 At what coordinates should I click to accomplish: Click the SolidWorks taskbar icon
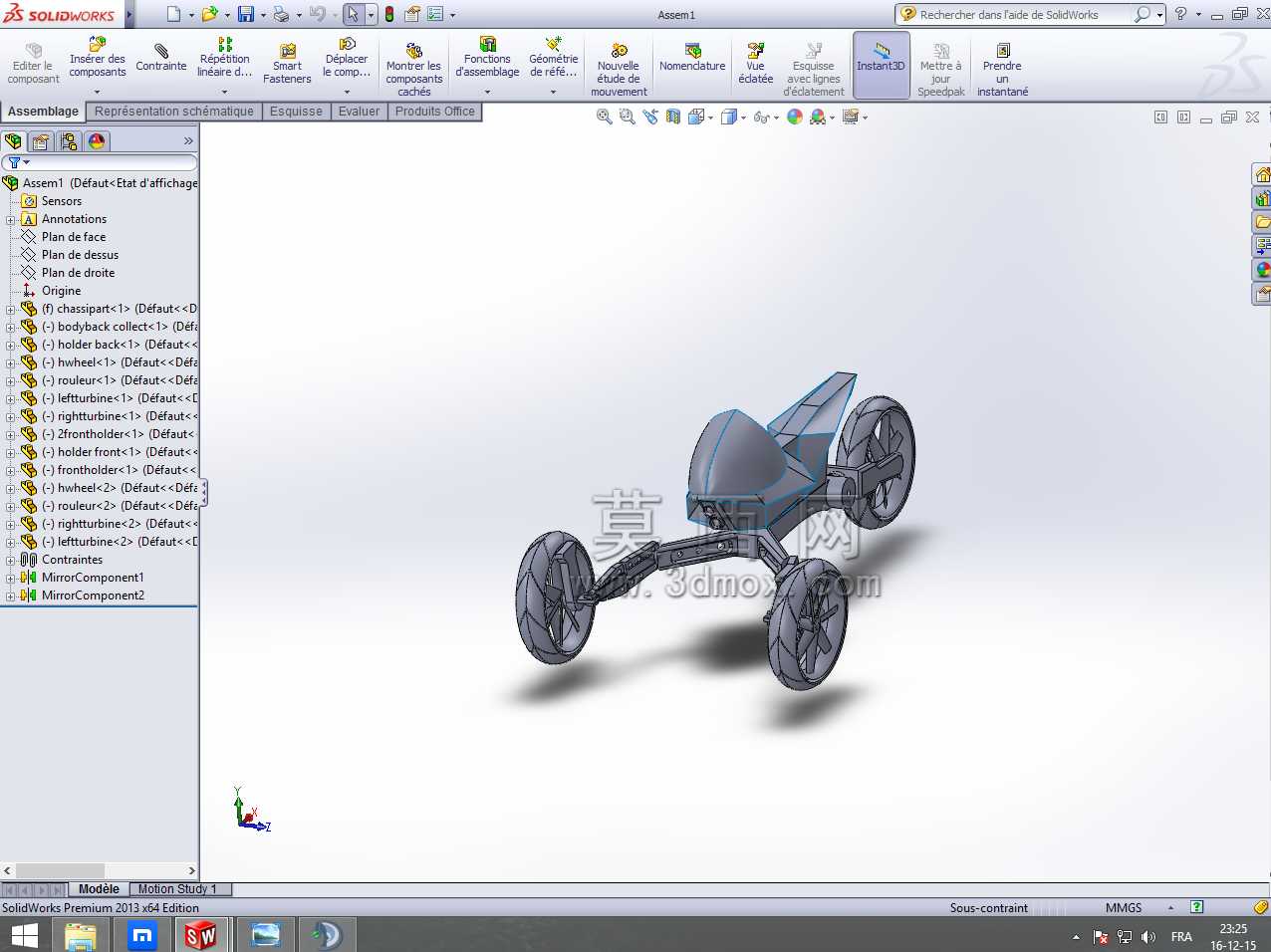200,935
